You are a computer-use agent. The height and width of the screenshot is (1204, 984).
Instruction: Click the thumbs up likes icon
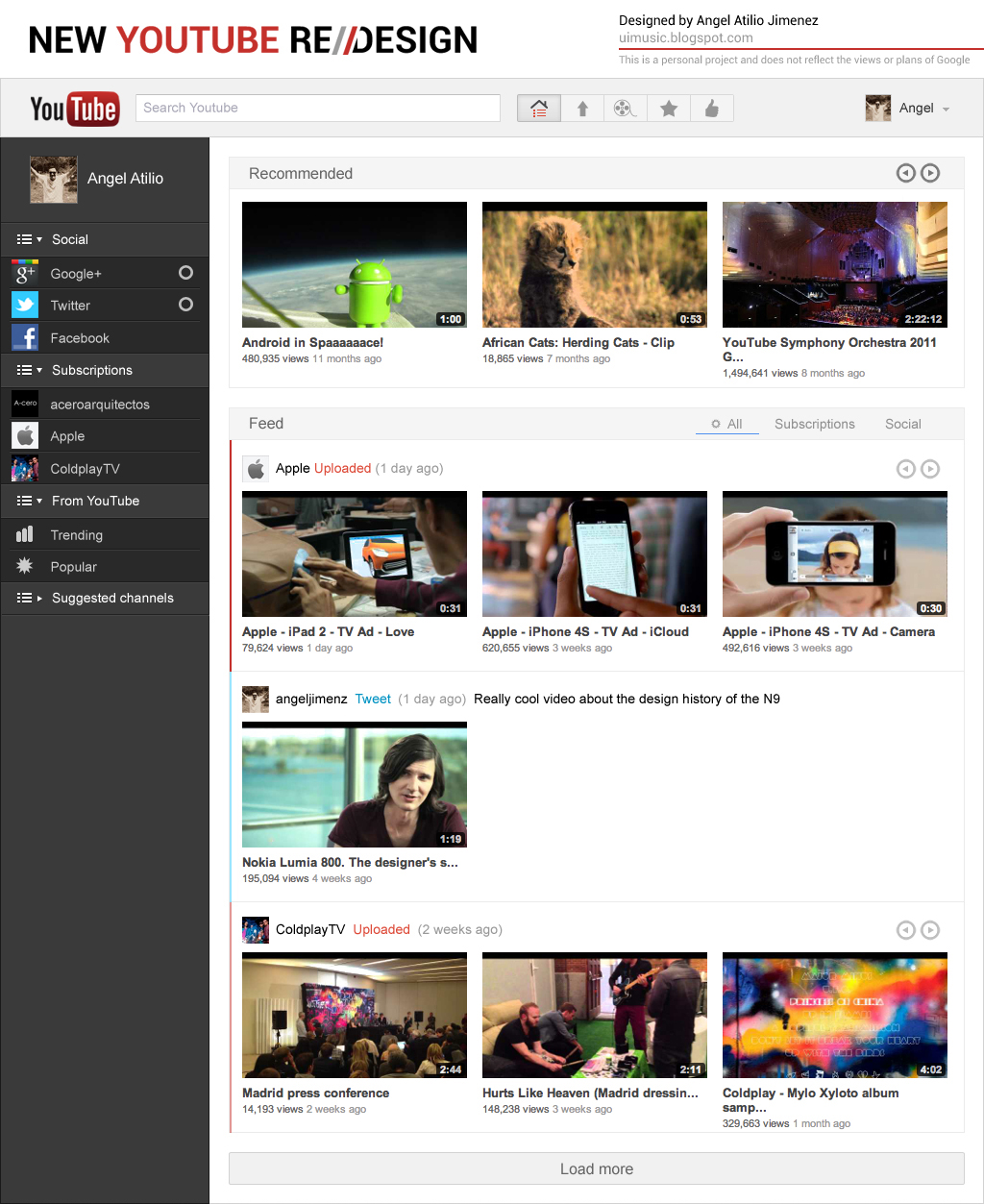click(712, 109)
